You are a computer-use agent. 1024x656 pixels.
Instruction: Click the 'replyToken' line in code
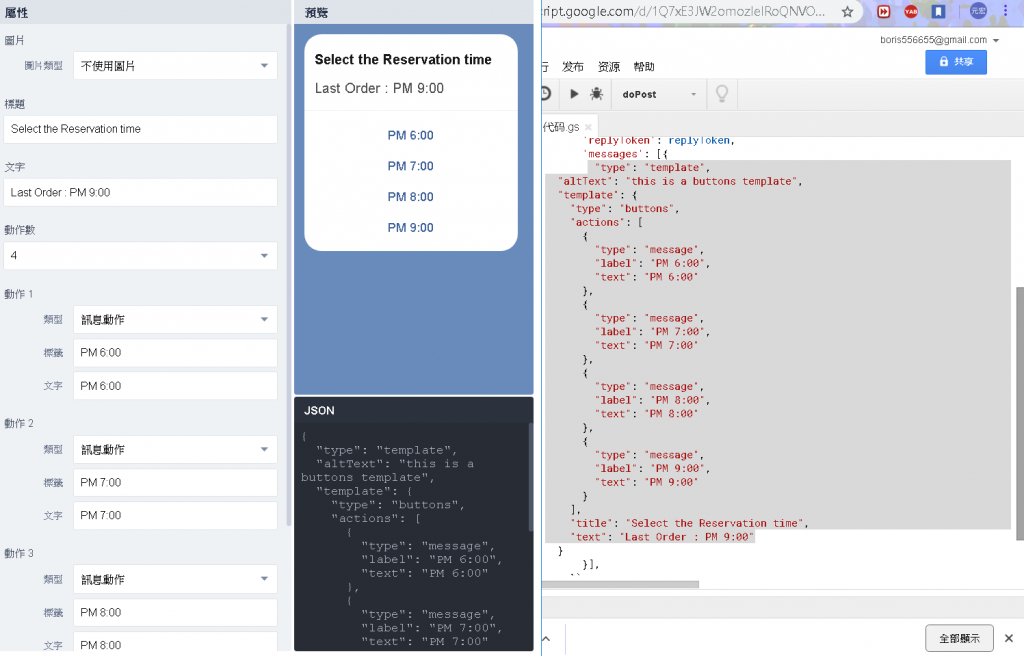(659, 140)
